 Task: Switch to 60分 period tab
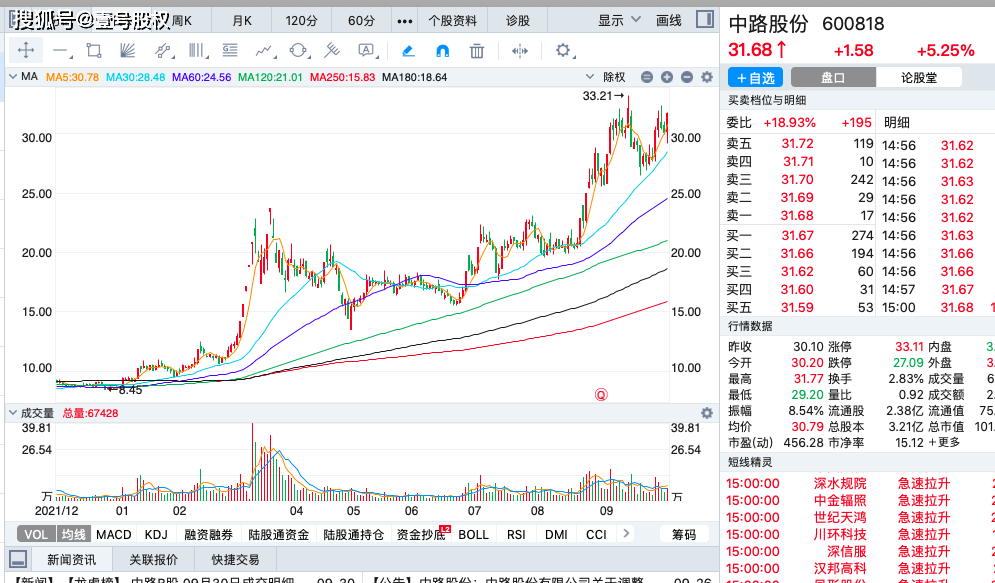click(361, 21)
